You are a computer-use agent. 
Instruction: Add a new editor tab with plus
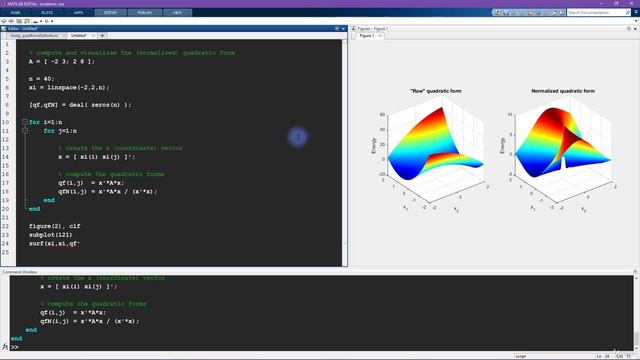coord(102,36)
